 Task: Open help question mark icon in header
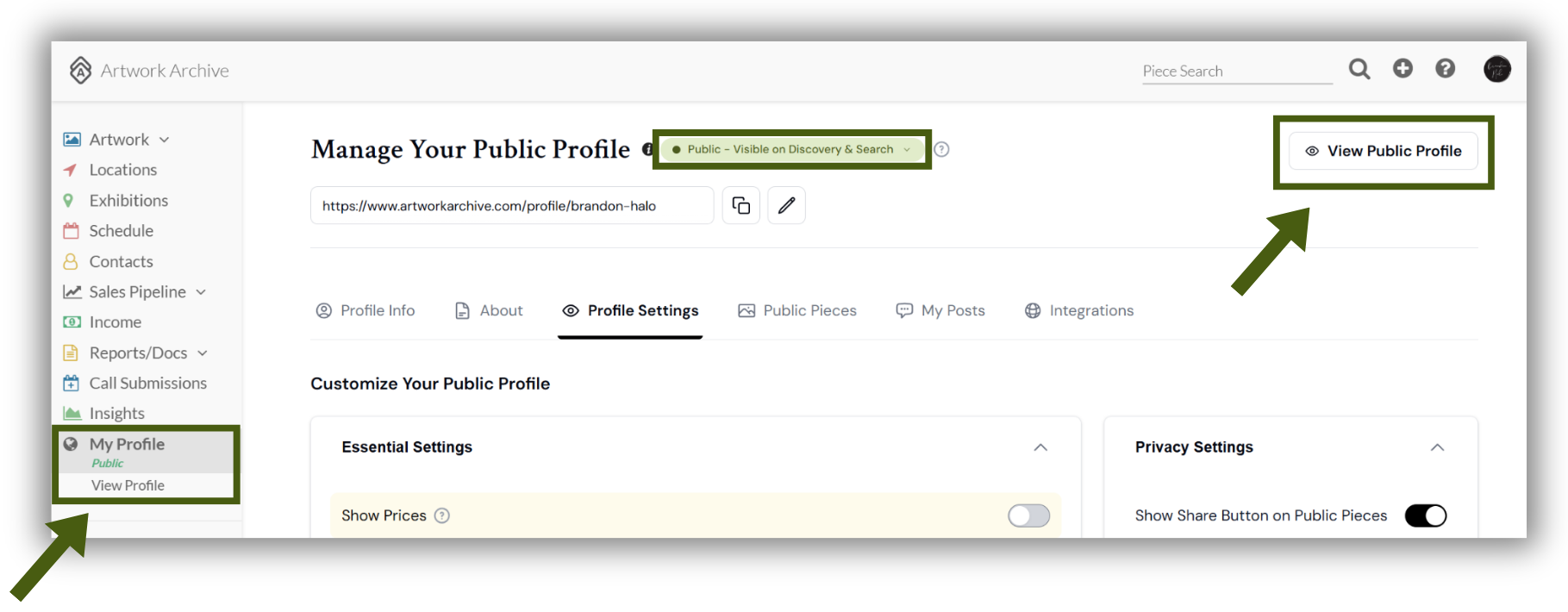coord(1446,68)
